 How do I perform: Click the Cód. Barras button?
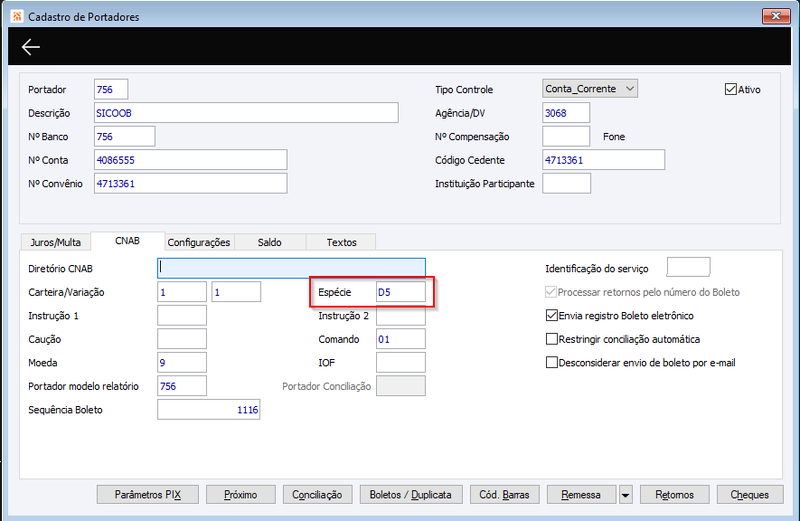click(x=505, y=494)
